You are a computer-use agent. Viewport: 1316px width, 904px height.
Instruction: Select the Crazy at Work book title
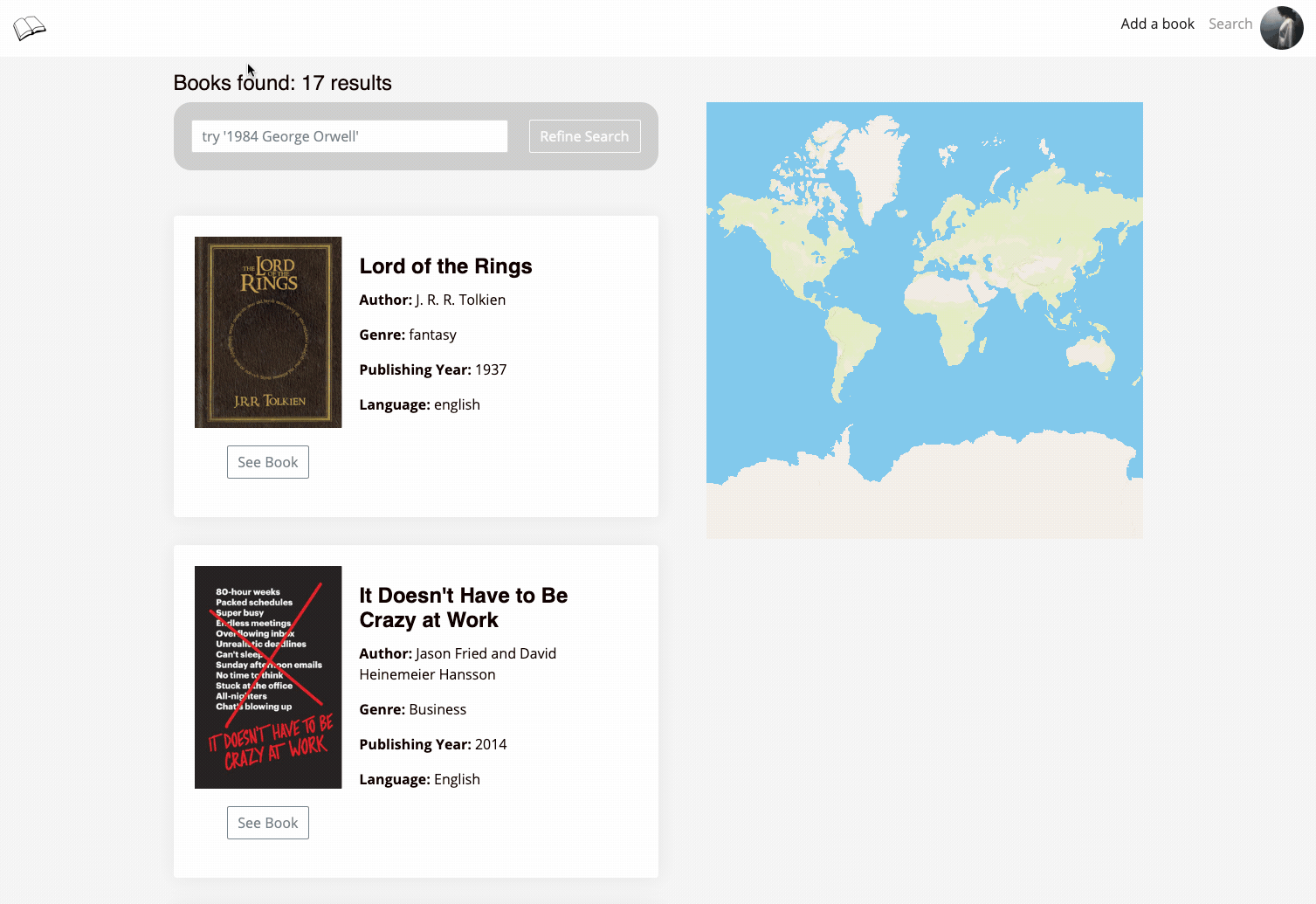pos(463,607)
